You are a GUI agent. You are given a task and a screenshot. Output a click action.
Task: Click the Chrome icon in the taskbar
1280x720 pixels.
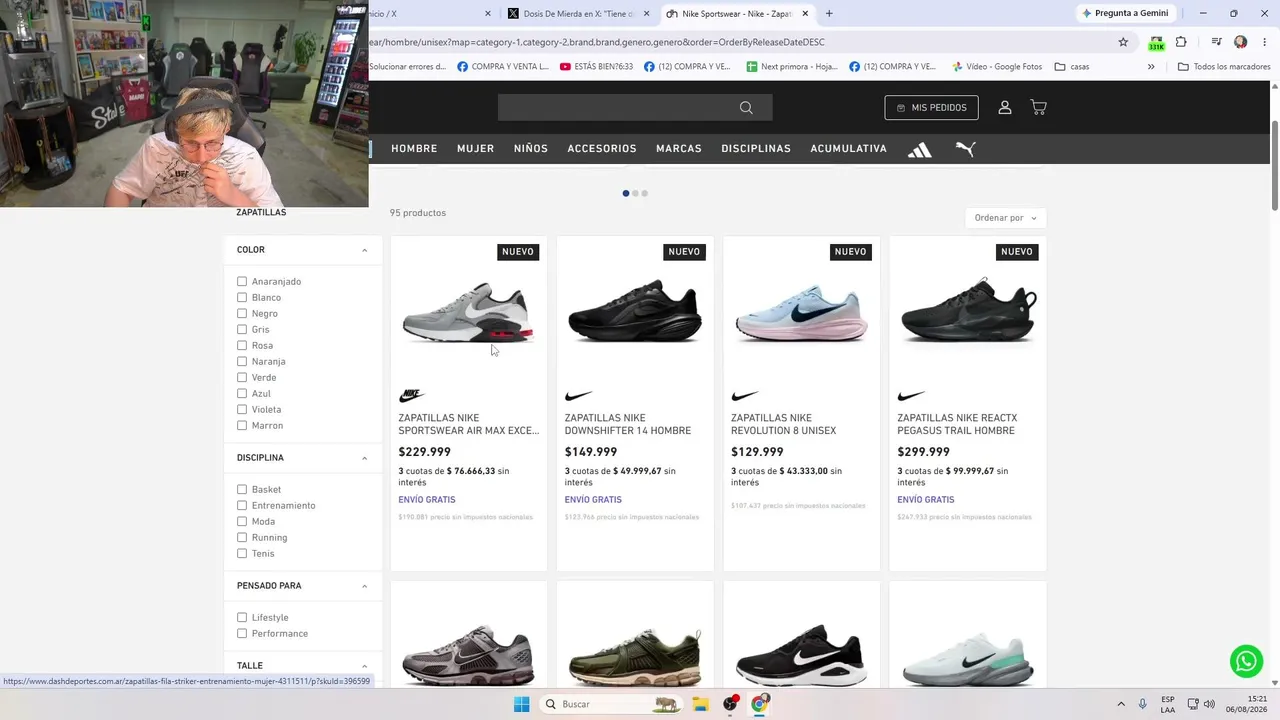point(760,704)
